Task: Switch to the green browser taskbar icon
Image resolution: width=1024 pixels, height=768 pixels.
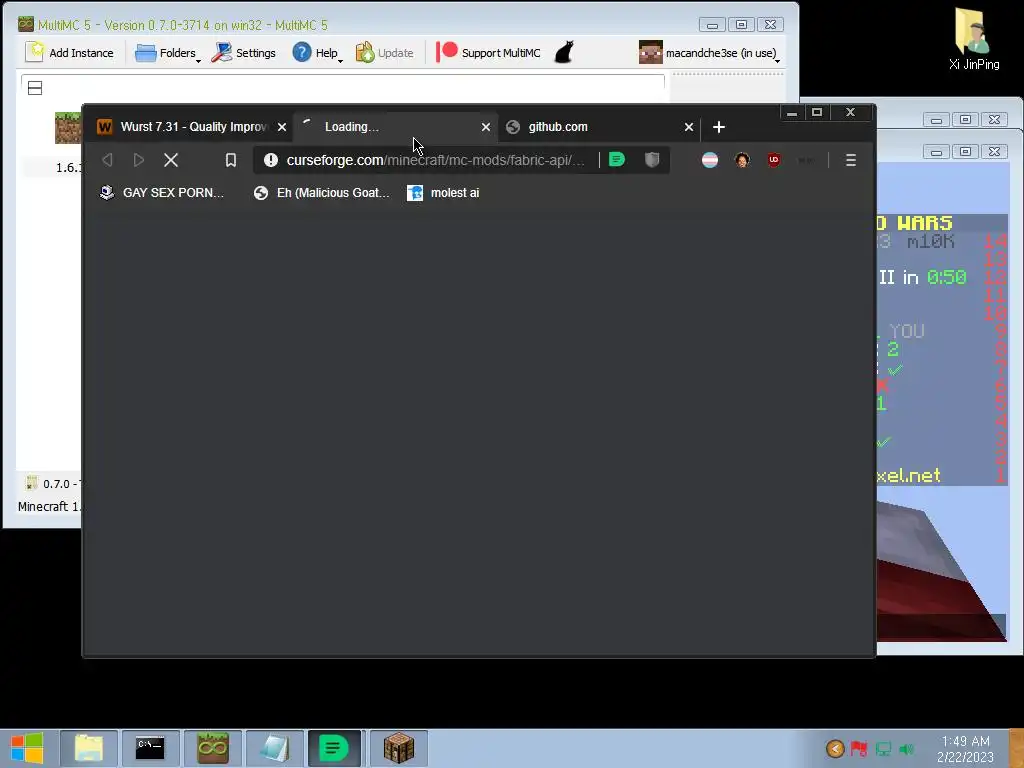Action: click(334, 748)
